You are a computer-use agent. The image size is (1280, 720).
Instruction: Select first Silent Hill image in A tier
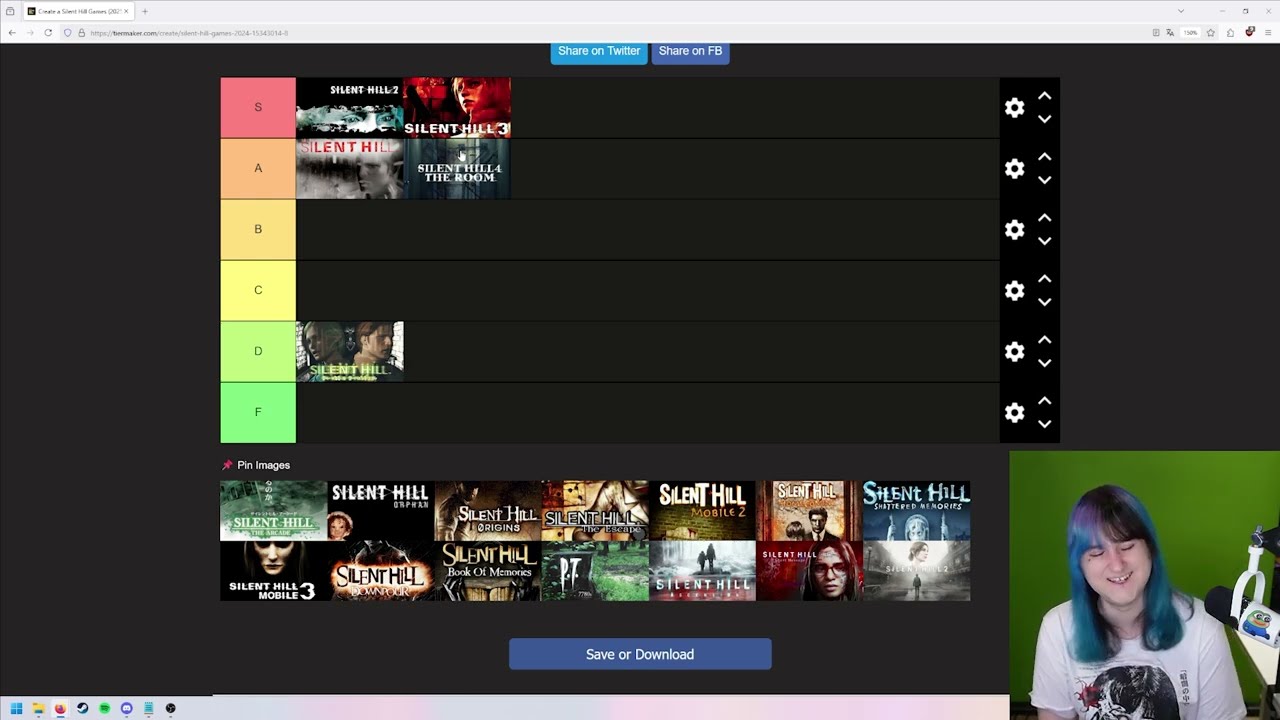(x=350, y=168)
